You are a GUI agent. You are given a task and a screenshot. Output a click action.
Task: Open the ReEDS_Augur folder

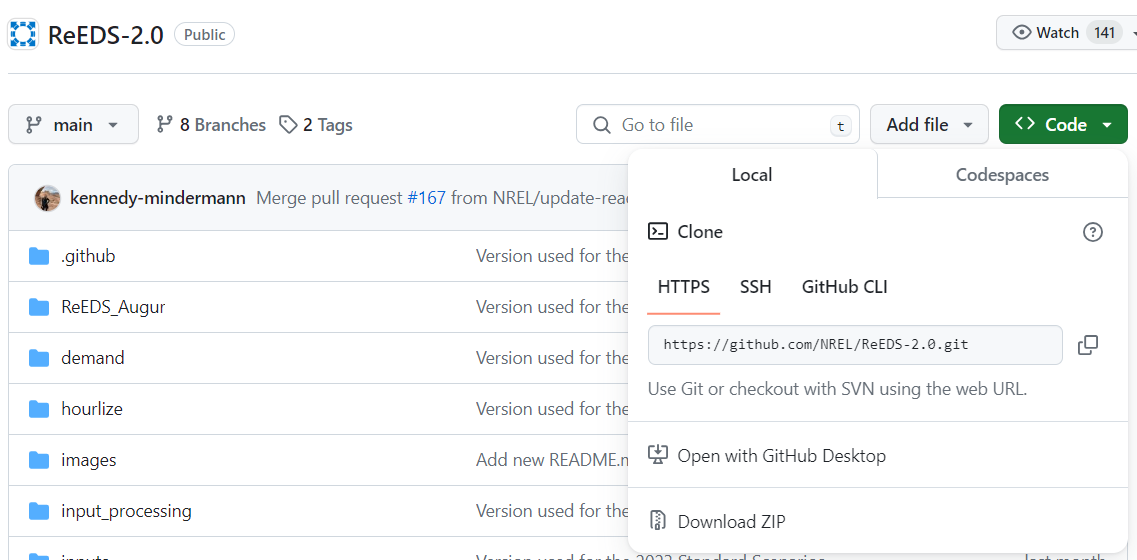tap(114, 308)
